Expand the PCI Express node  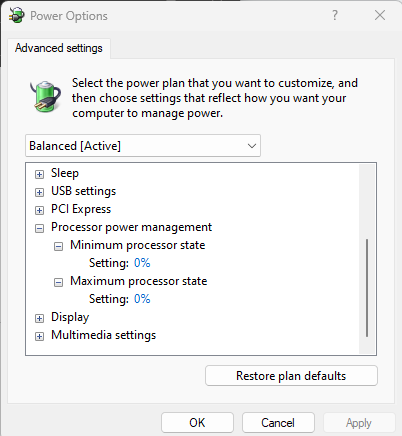[39, 210]
